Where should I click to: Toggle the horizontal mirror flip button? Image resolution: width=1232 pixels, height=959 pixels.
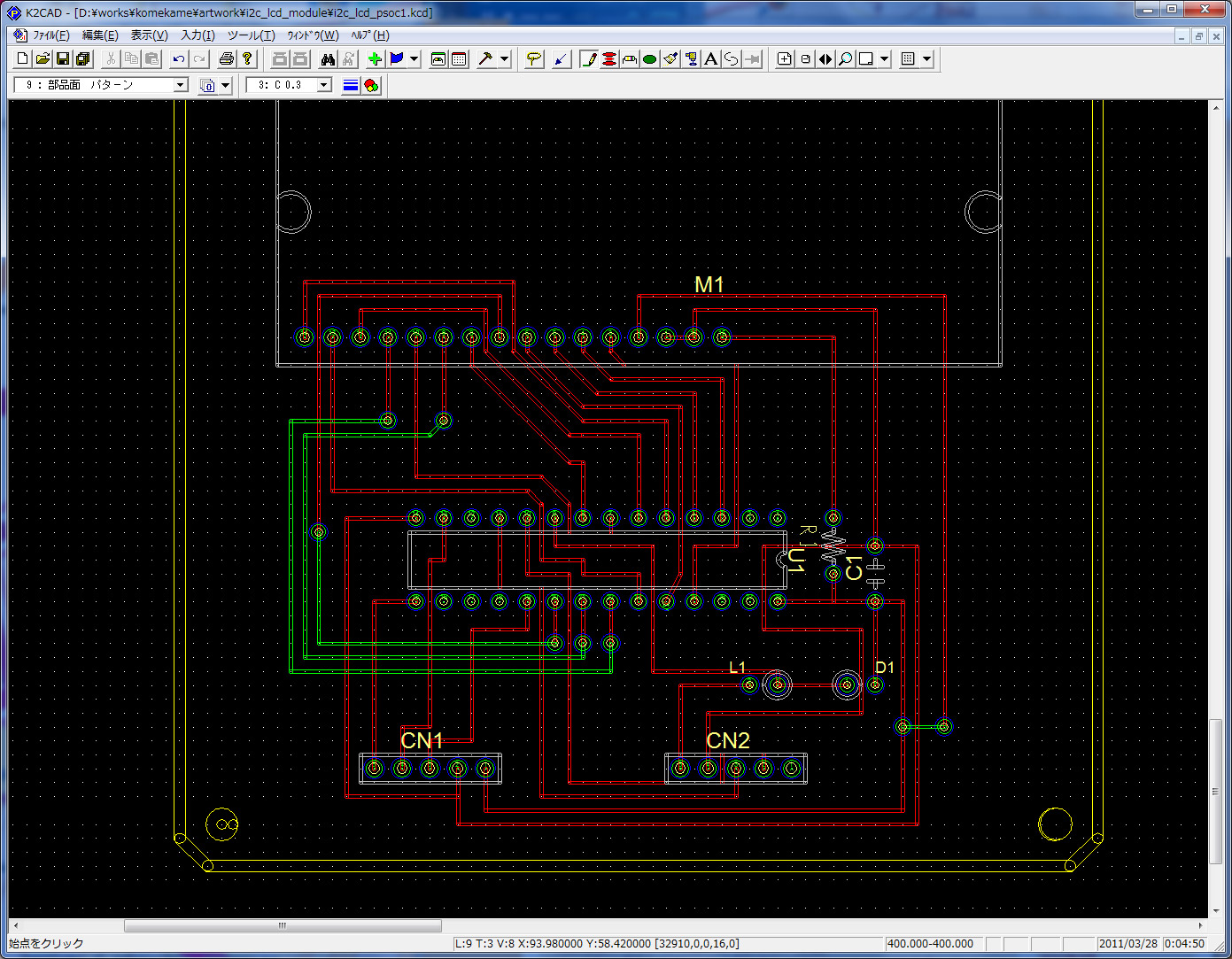pyautogui.click(x=825, y=59)
